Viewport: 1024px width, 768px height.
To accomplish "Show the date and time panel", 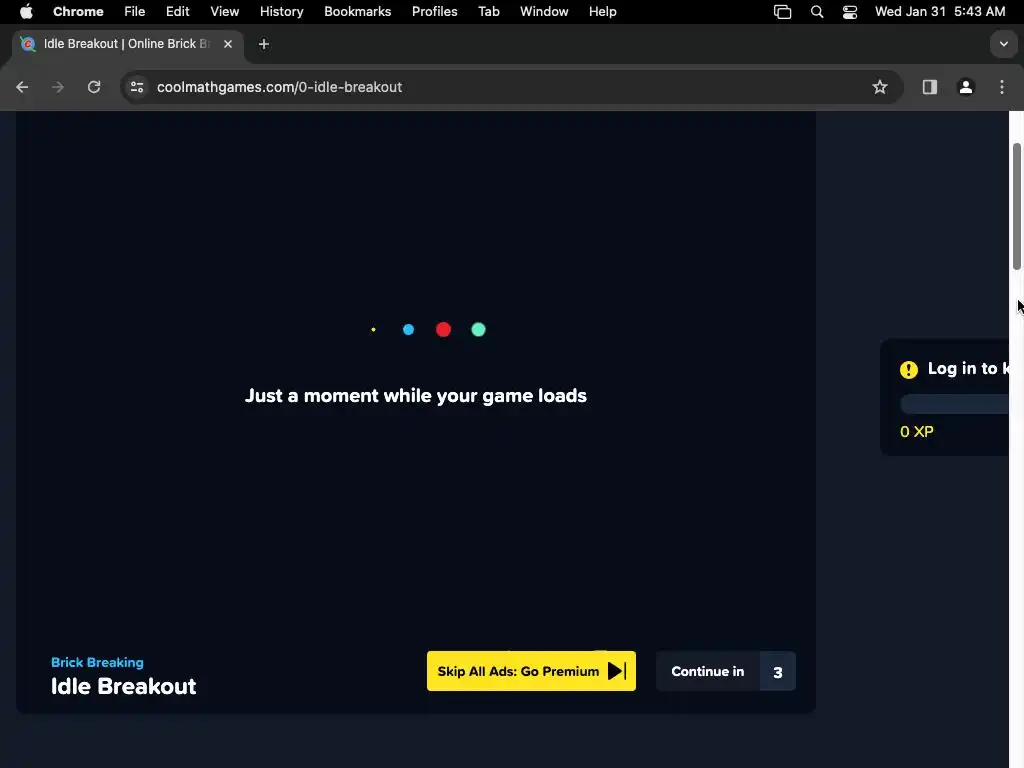I will pyautogui.click(x=940, y=12).
